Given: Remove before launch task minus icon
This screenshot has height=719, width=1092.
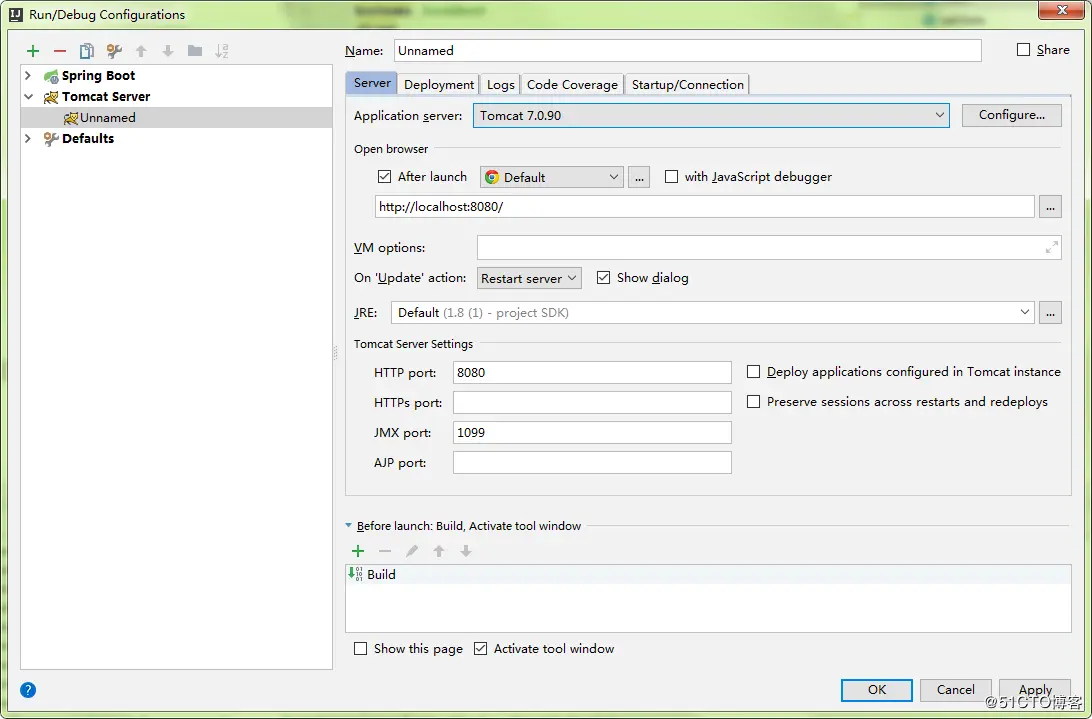Looking at the screenshot, I should coord(384,551).
